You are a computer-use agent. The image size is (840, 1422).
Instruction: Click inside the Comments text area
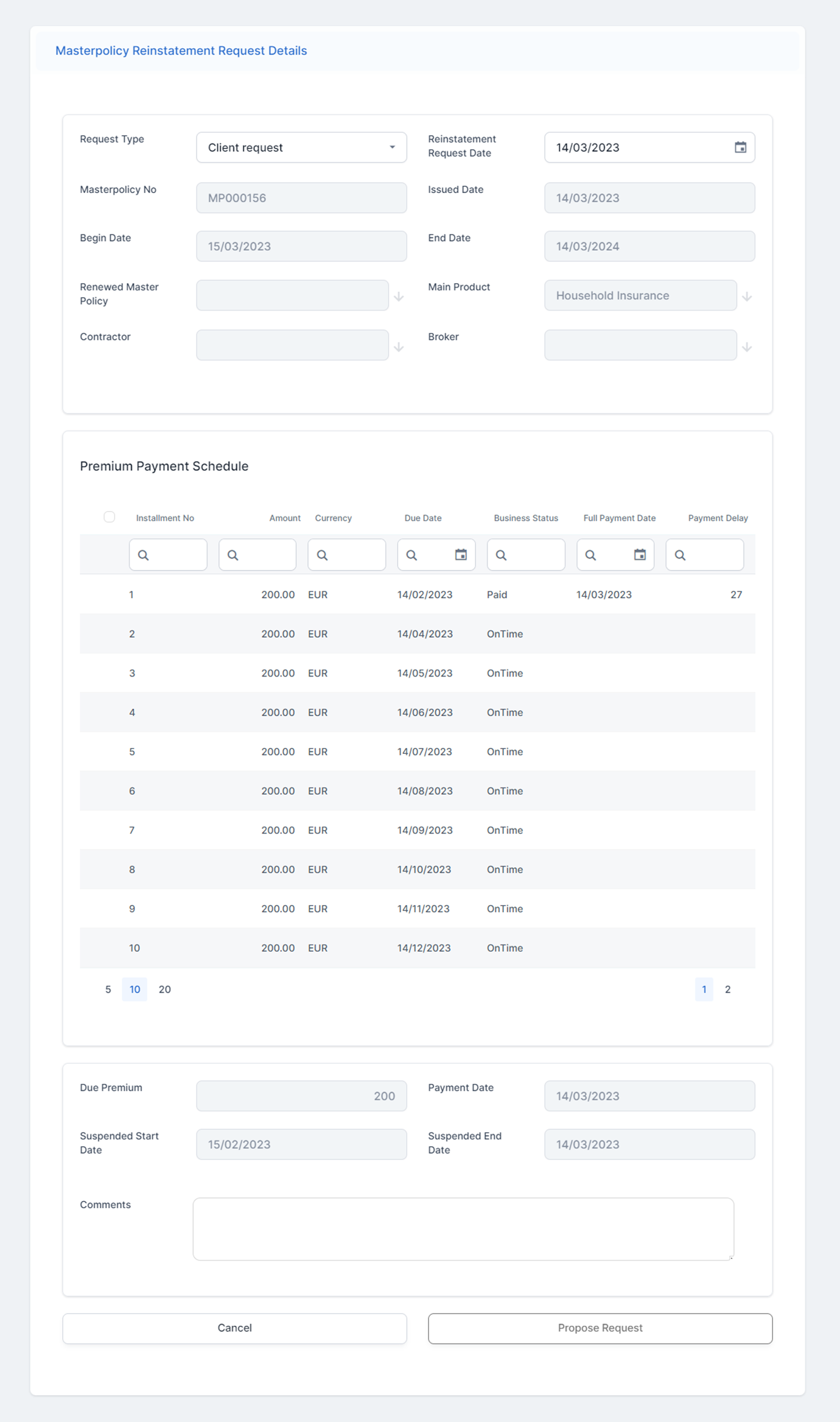tap(463, 1229)
